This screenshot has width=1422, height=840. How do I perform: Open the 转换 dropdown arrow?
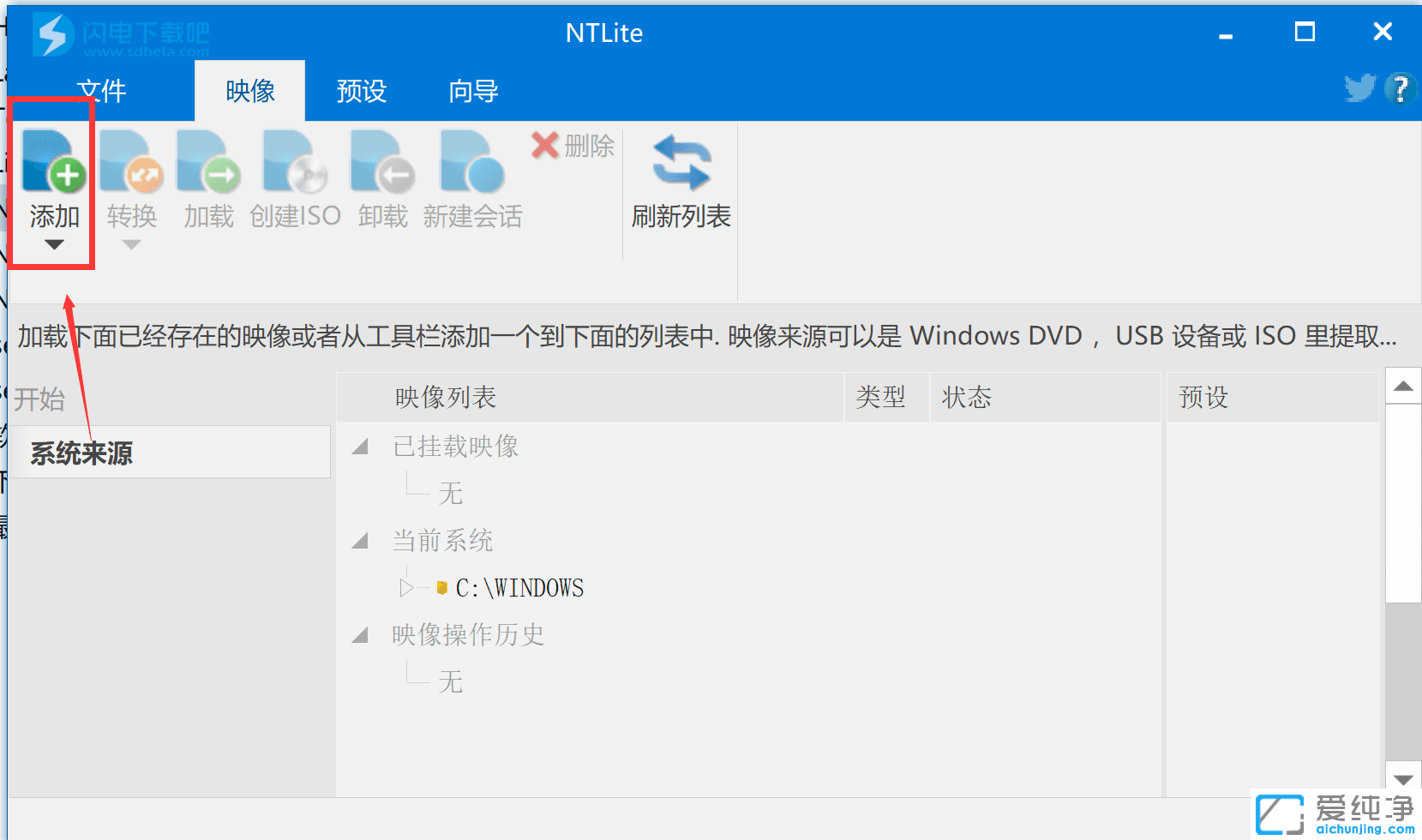130,246
